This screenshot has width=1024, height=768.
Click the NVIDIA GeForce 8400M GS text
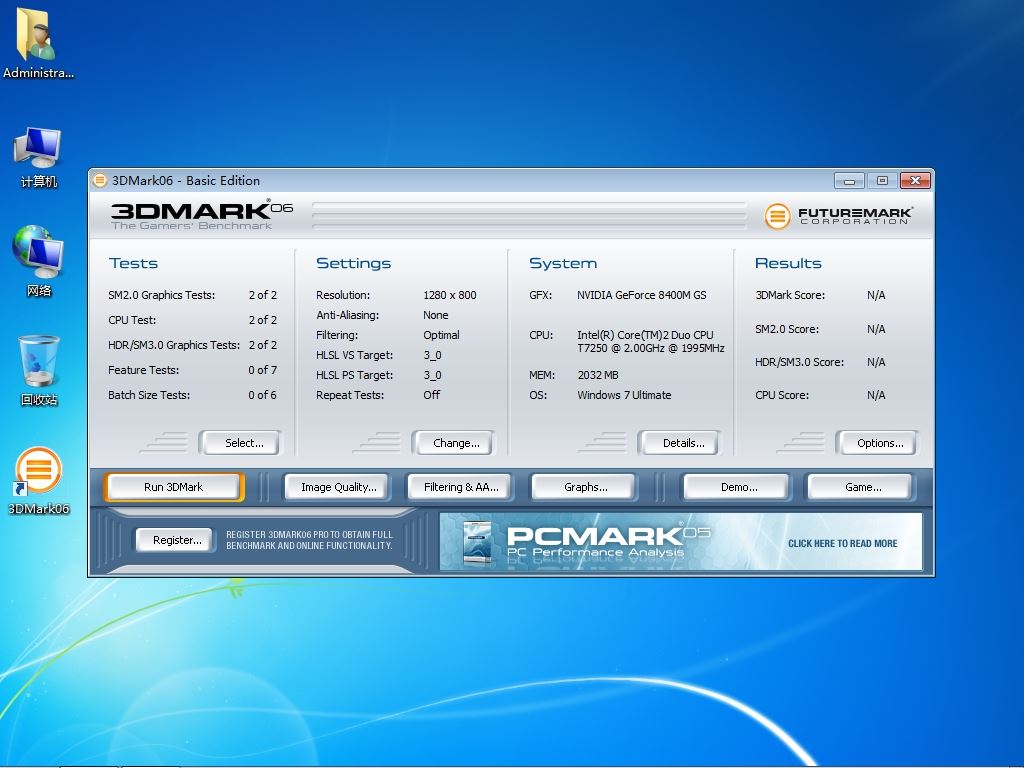point(641,295)
